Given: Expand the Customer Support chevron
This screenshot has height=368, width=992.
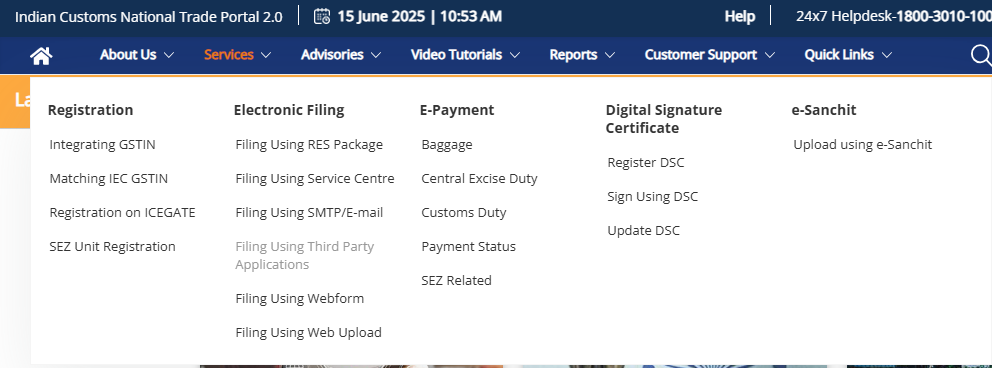Looking at the screenshot, I should pos(769,55).
